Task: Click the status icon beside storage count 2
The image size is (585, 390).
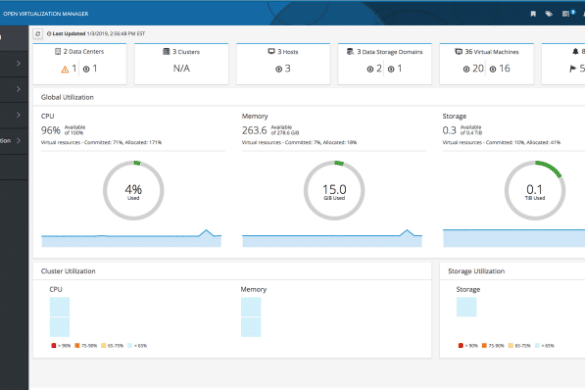Action: click(370, 69)
